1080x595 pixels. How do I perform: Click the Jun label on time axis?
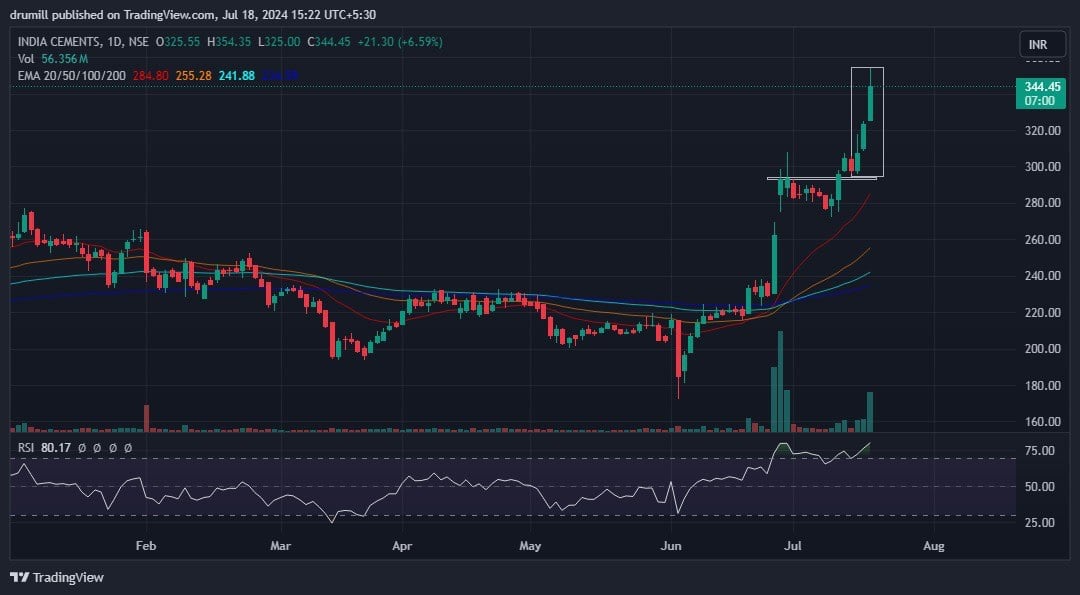click(x=671, y=546)
